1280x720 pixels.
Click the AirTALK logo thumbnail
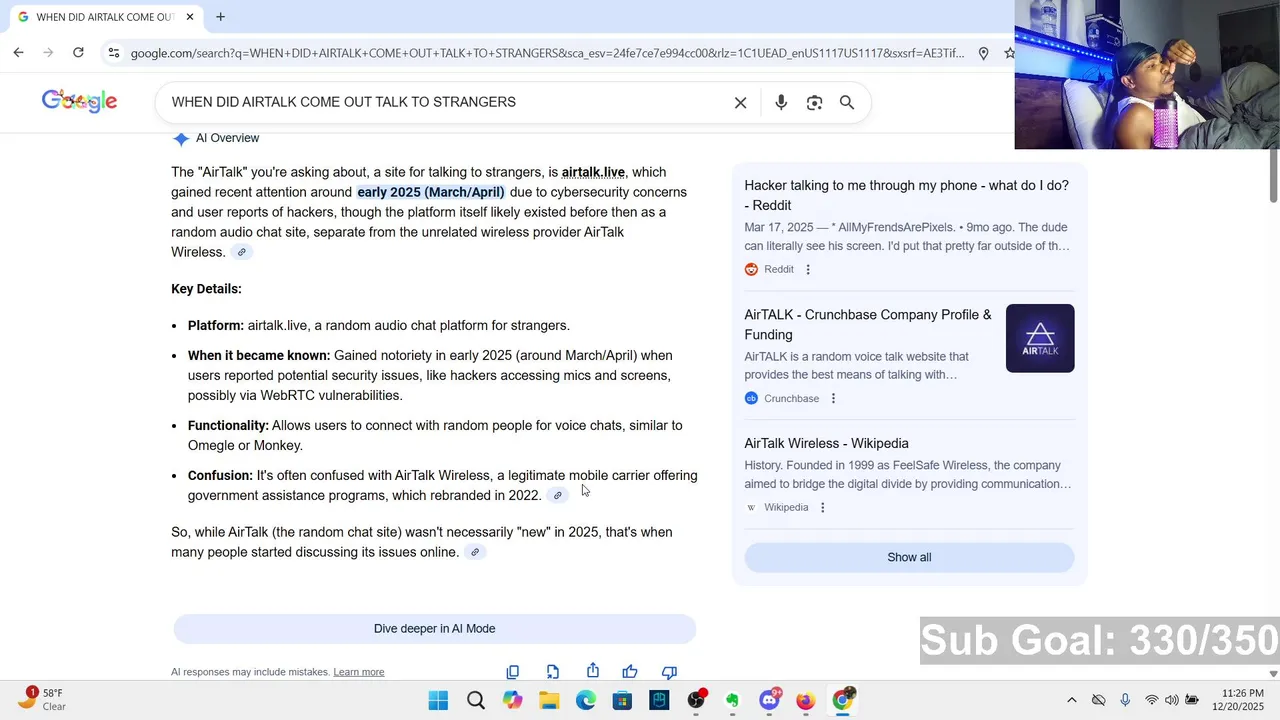coord(1040,338)
